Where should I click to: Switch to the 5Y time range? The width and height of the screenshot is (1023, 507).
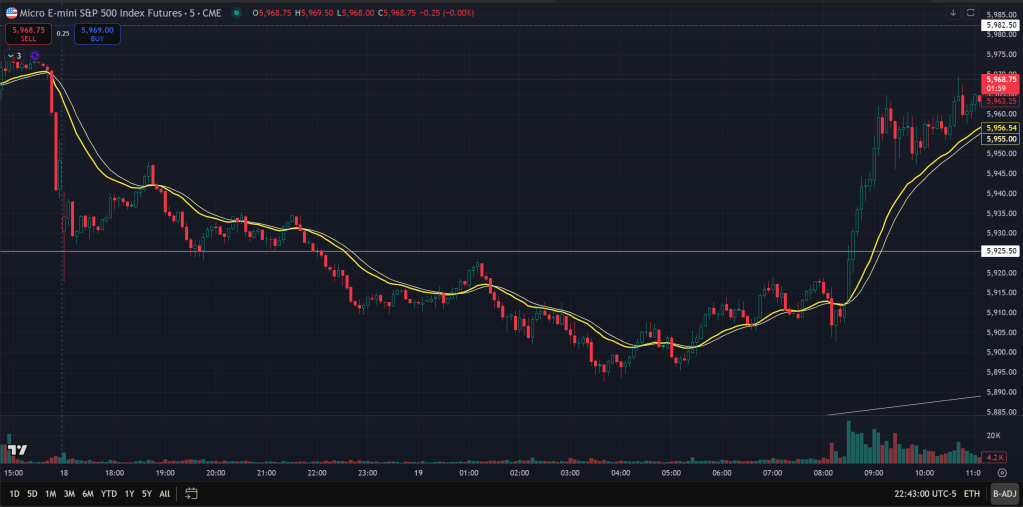[x=146, y=493]
